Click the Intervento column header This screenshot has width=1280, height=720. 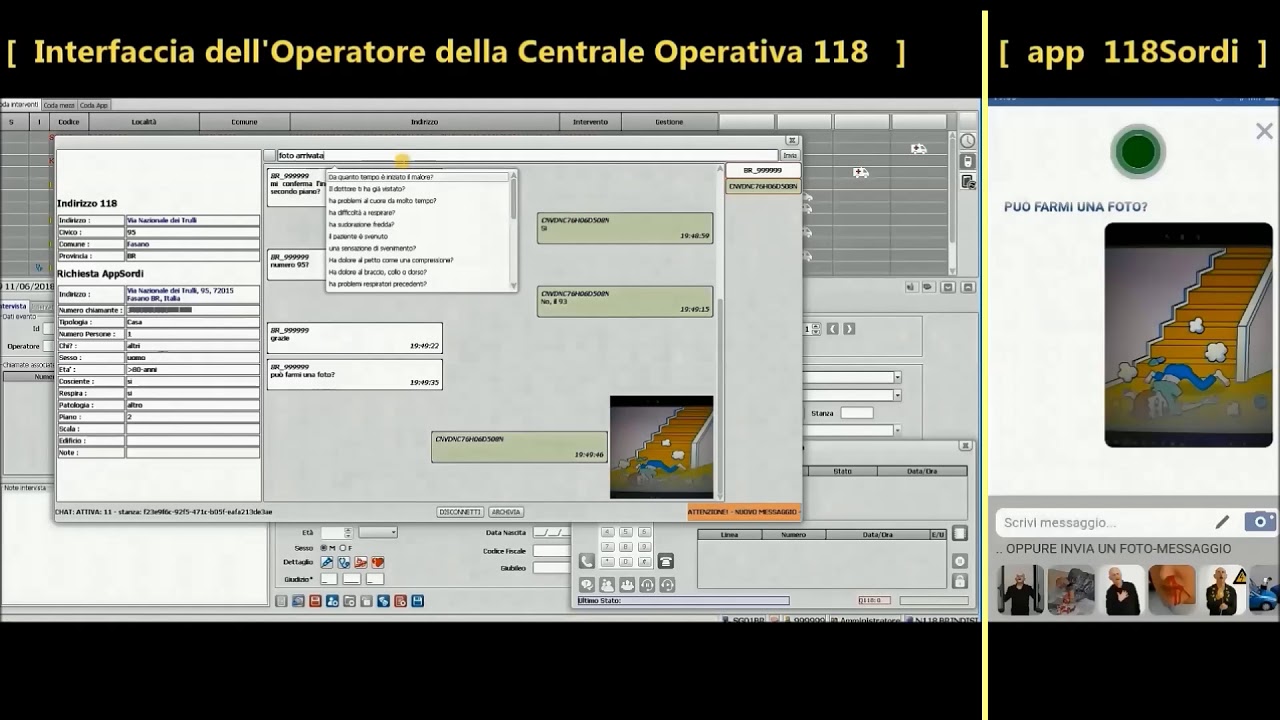pyautogui.click(x=590, y=122)
